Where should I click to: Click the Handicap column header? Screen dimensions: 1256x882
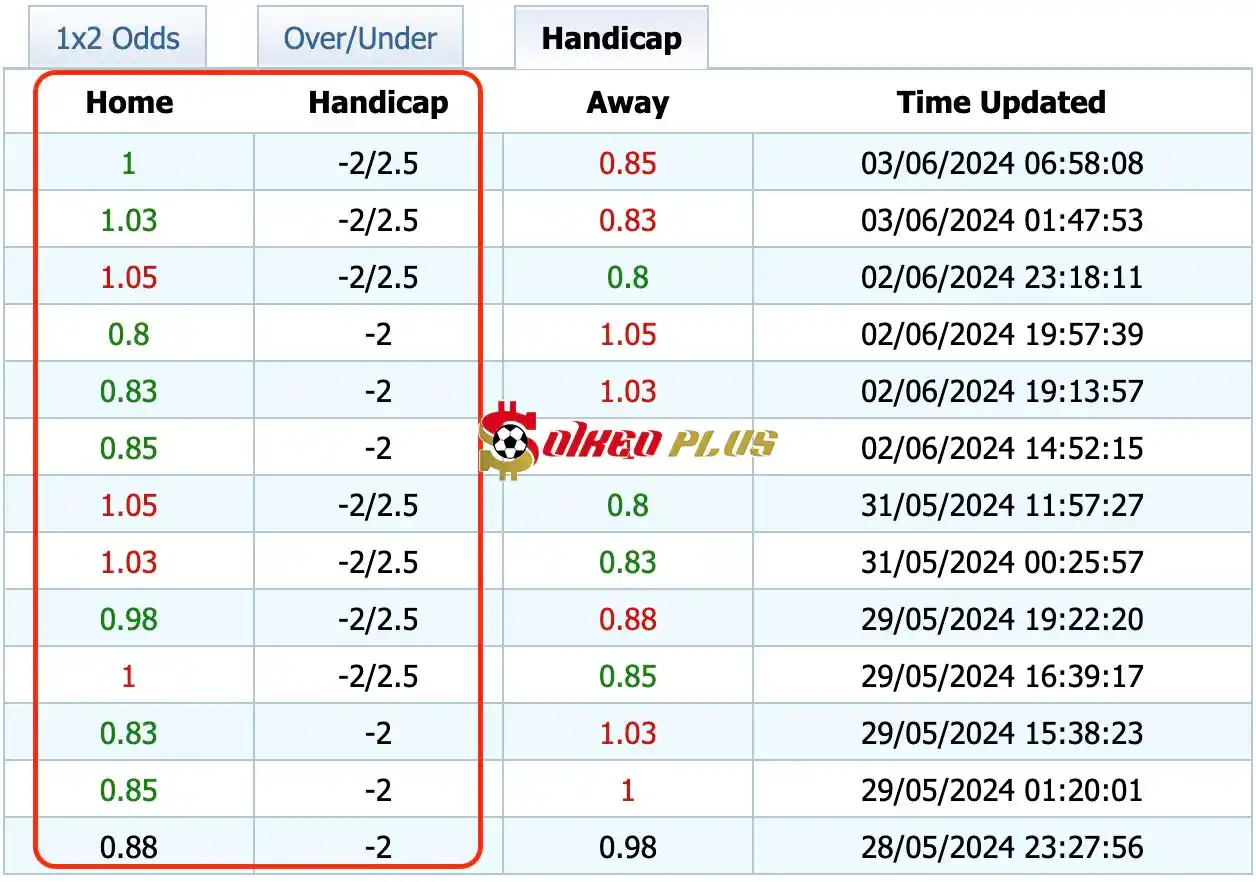[x=378, y=102]
